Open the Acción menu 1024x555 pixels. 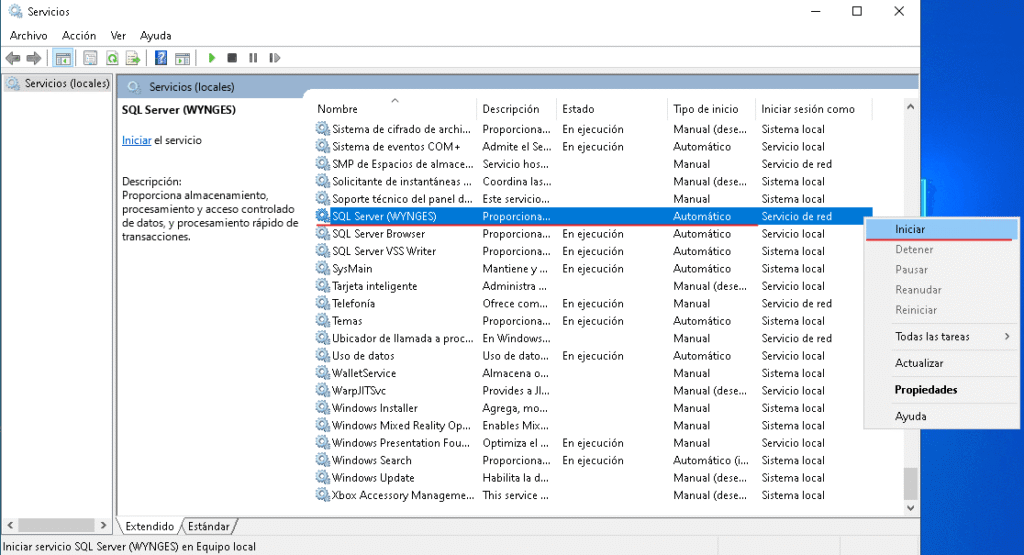pyautogui.click(x=79, y=35)
